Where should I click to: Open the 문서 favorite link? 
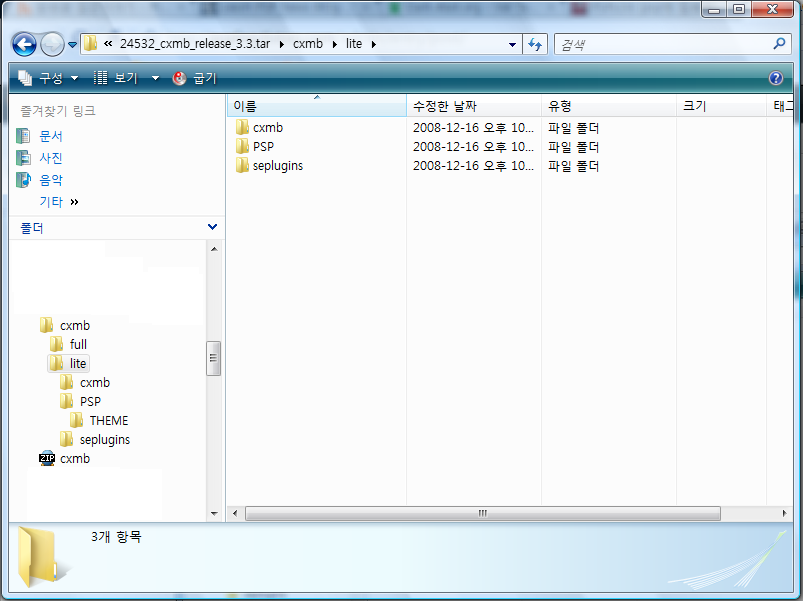(x=51, y=136)
